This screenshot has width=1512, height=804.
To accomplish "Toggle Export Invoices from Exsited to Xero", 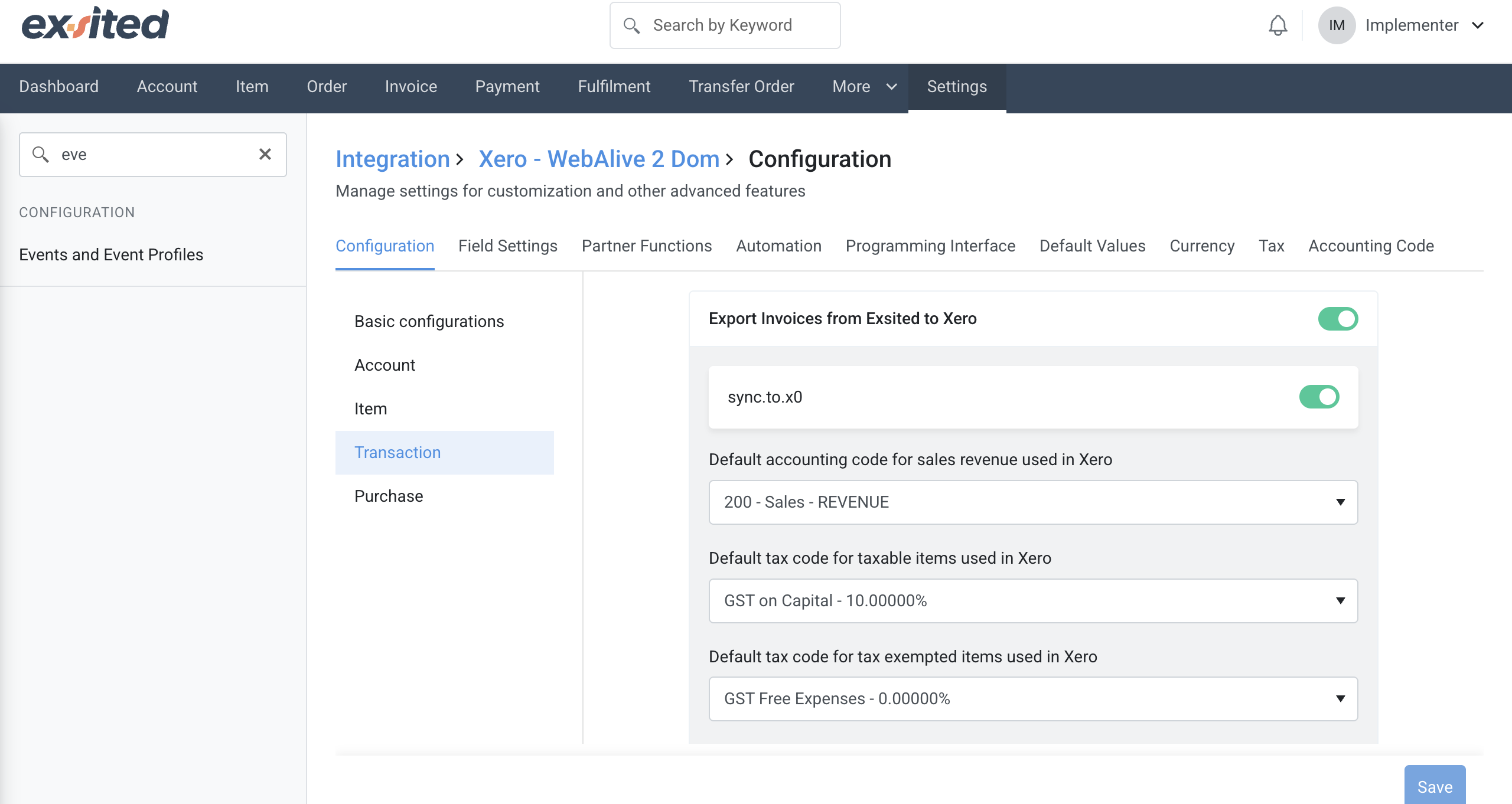I will 1338,319.
